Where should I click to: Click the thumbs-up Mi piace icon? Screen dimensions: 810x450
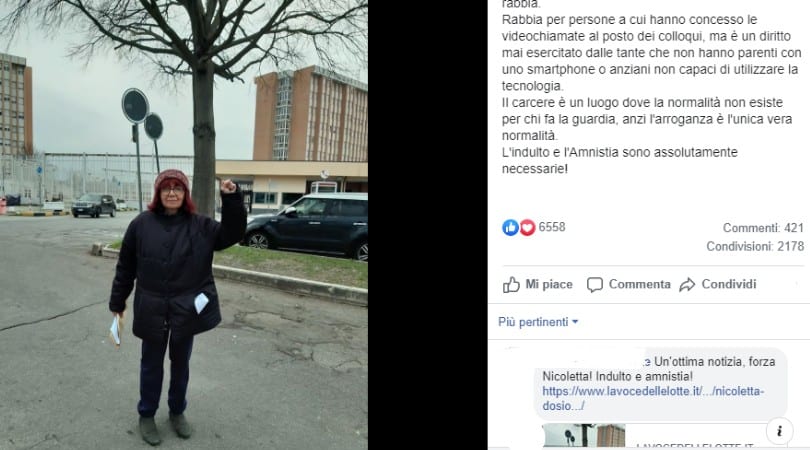tap(511, 285)
